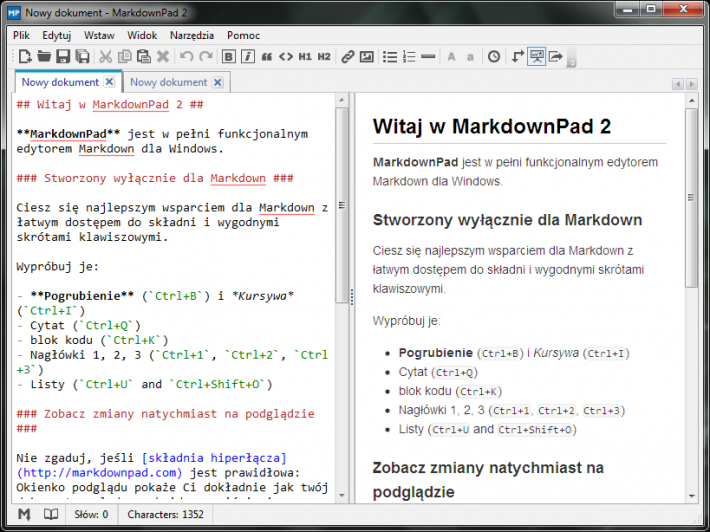Viewport: 710px width, 532px height.
Task: Click the preview title Witaj w MarkdownPad 2
Action: [x=492, y=126]
